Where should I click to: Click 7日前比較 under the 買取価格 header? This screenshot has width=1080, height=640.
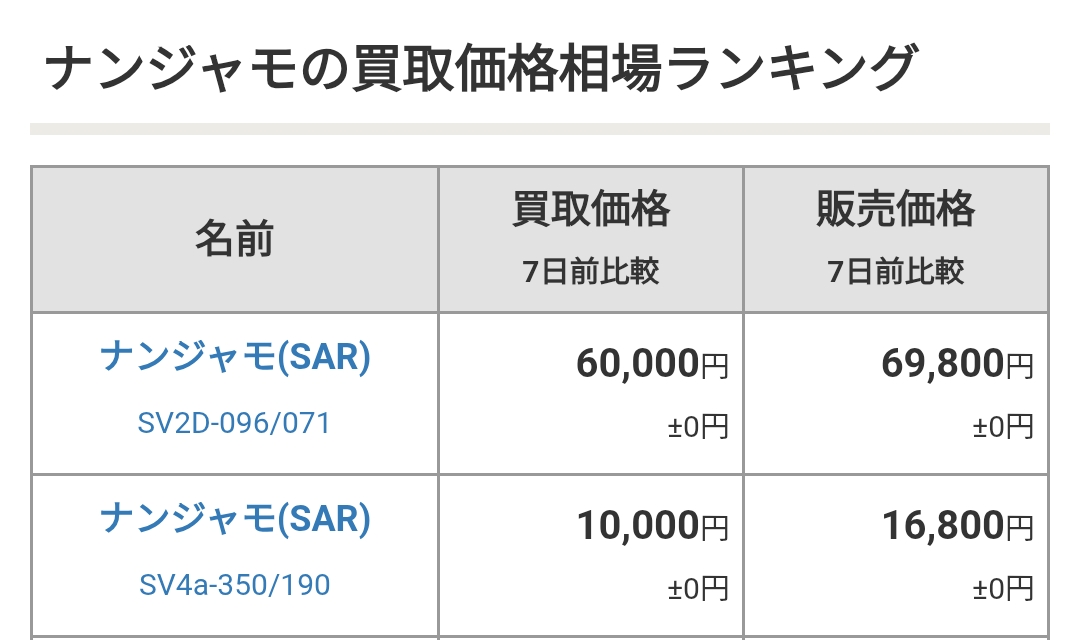[x=591, y=271]
